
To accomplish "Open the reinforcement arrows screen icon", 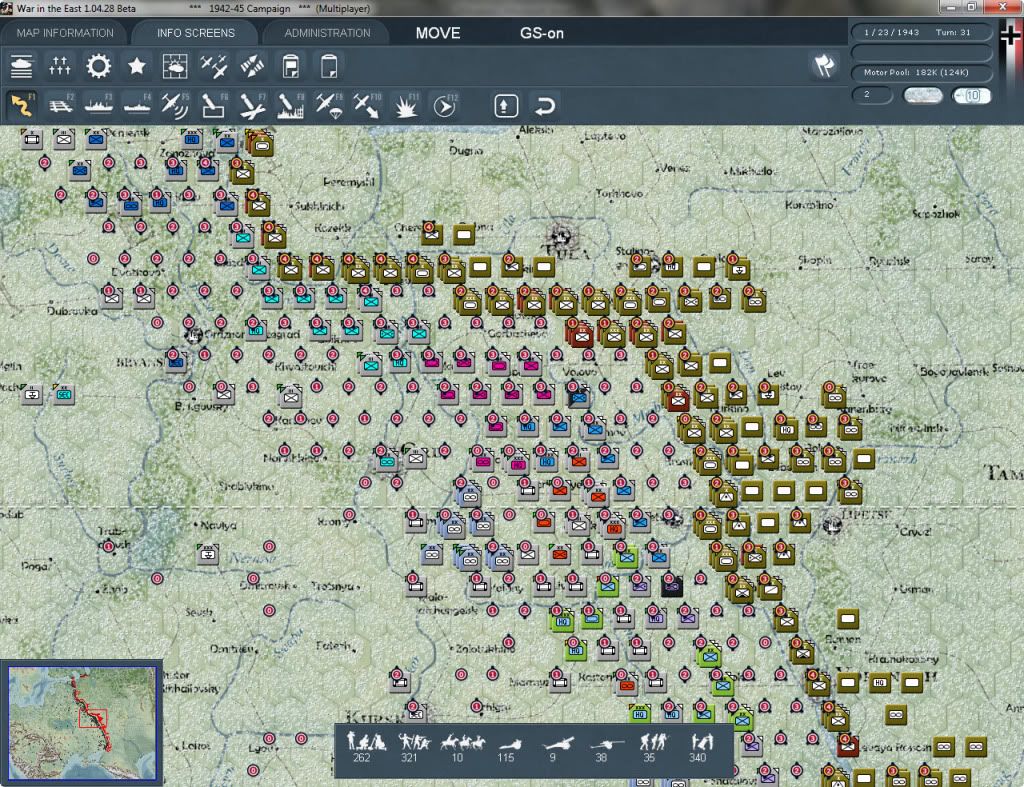I will point(252,66).
